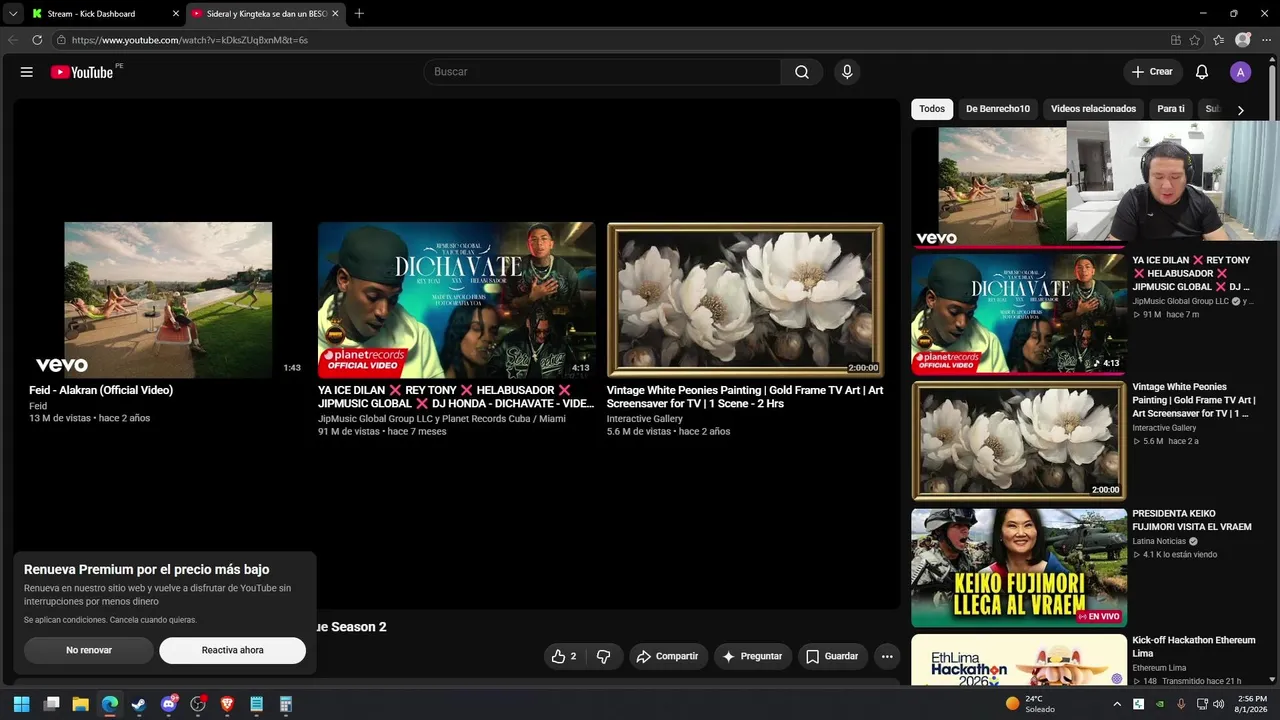
Task: Open the purple account avatar menu
Action: point(1240,72)
